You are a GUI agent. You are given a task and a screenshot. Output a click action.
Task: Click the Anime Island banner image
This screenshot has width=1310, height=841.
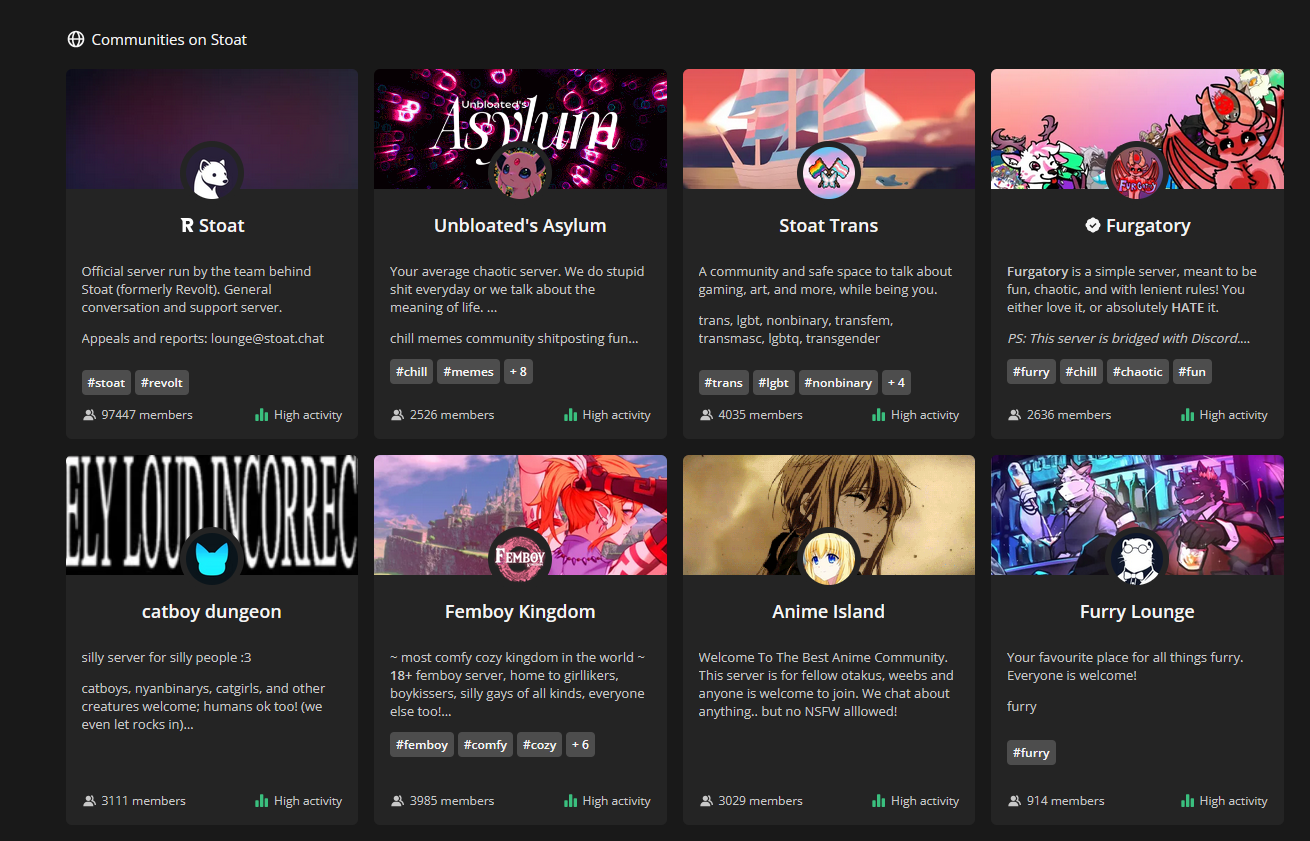point(829,515)
